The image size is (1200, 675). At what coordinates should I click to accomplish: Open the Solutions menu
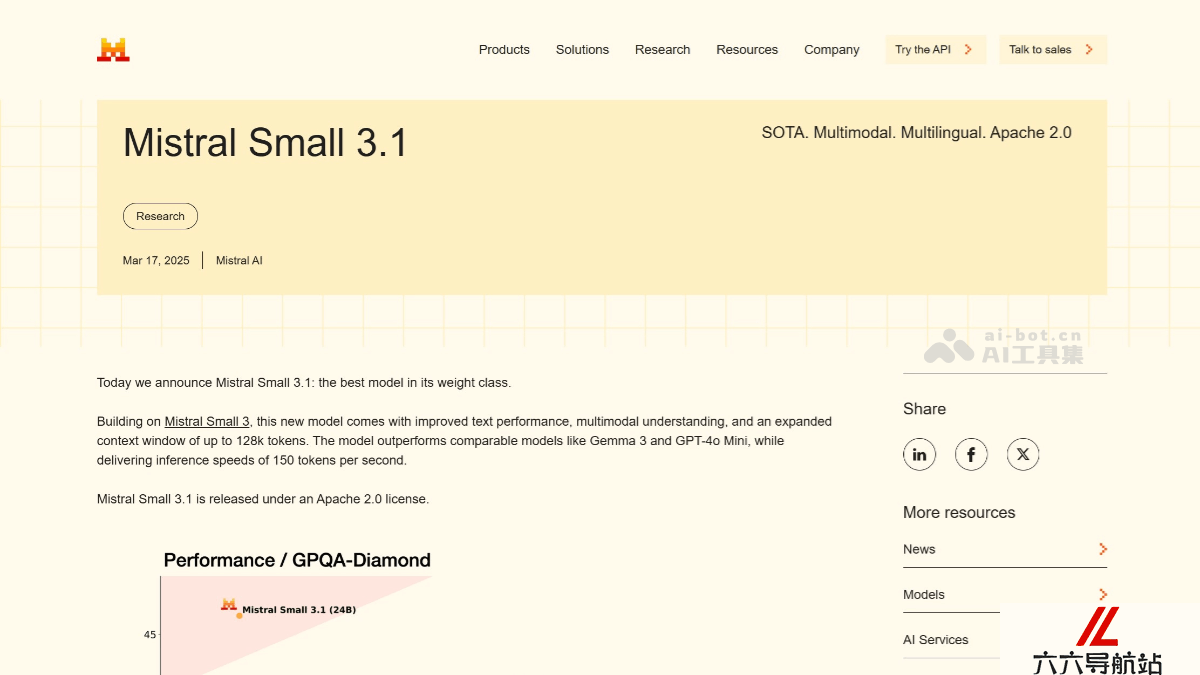[582, 50]
